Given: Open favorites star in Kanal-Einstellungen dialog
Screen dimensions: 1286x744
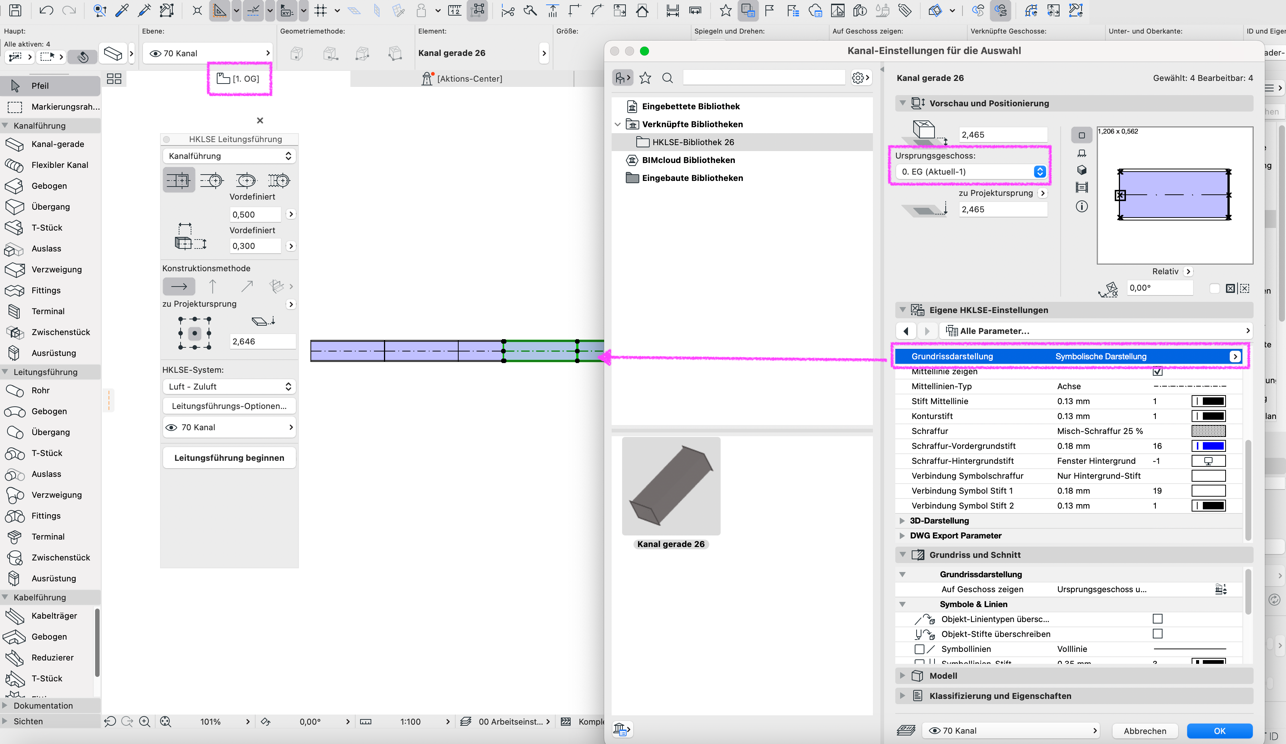Looking at the screenshot, I should click(x=645, y=78).
